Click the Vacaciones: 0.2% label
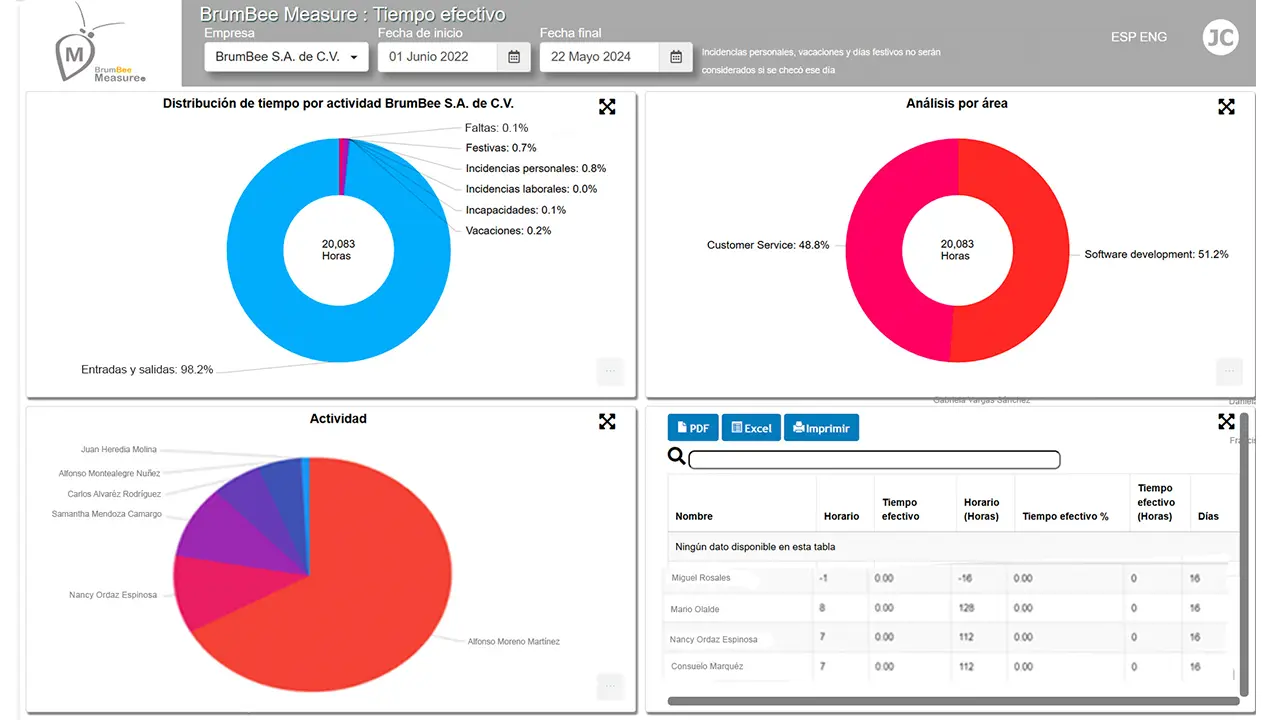The width and height of the screenshot is (1280, 720). [x=508, y=231]
